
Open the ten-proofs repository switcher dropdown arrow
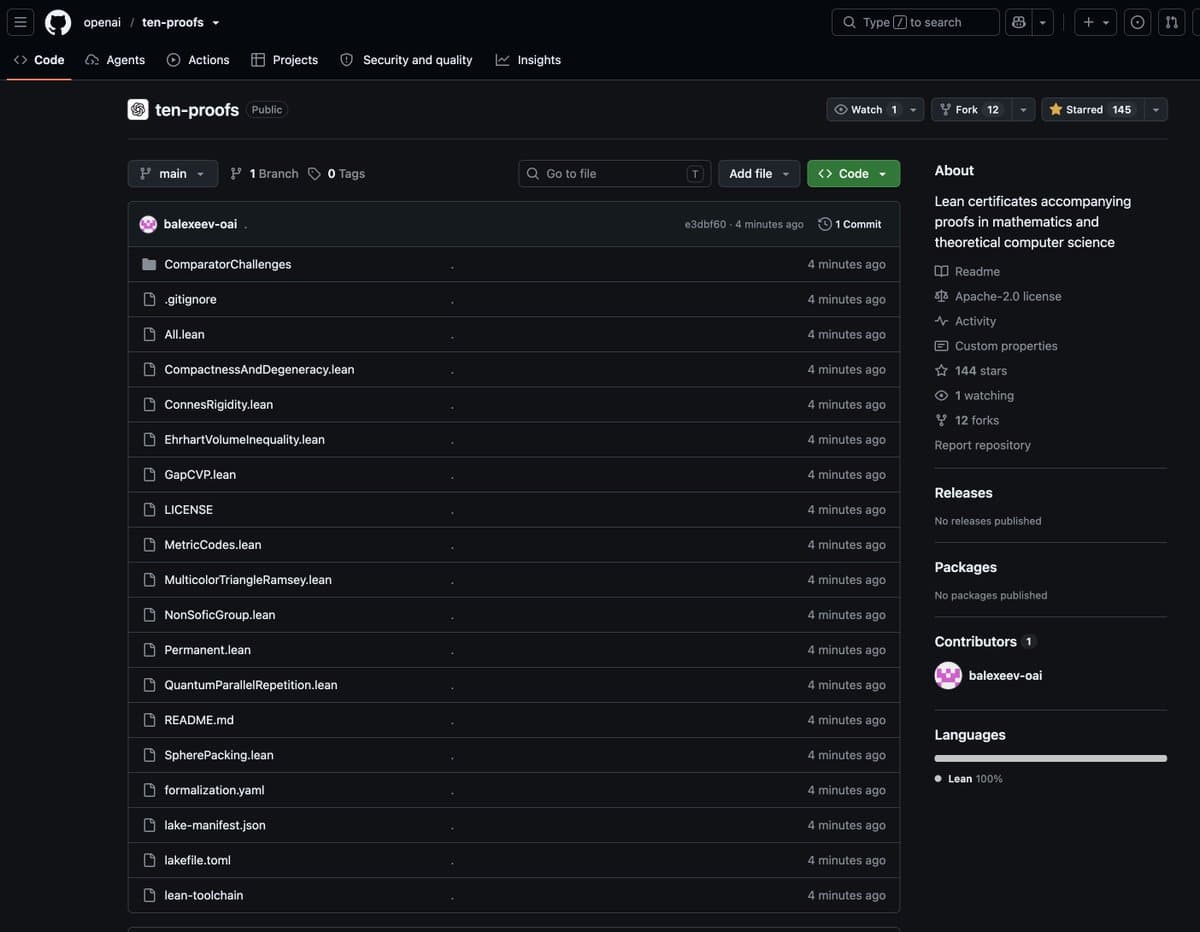[215, 22]
